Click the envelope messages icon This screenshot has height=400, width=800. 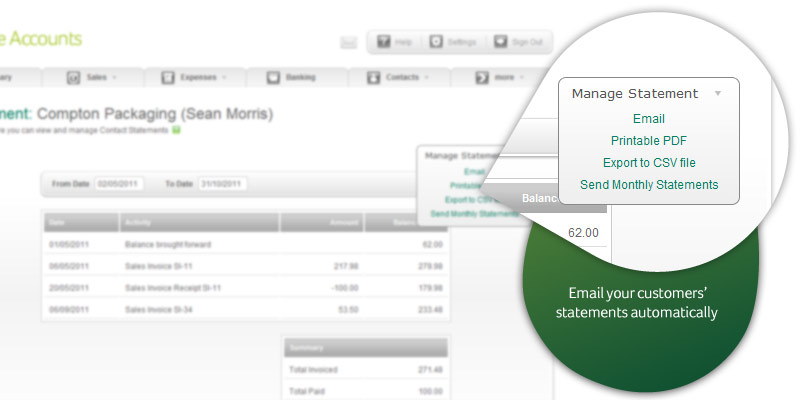click(348, 43)
